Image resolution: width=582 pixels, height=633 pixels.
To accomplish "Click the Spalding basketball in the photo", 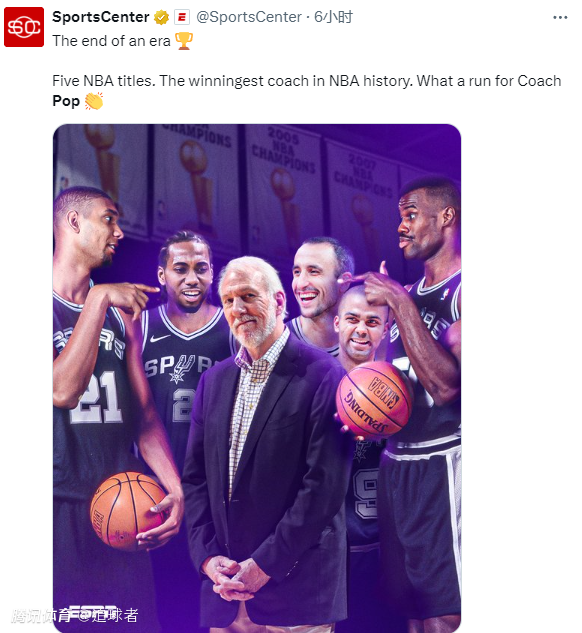I will (374, 399).
